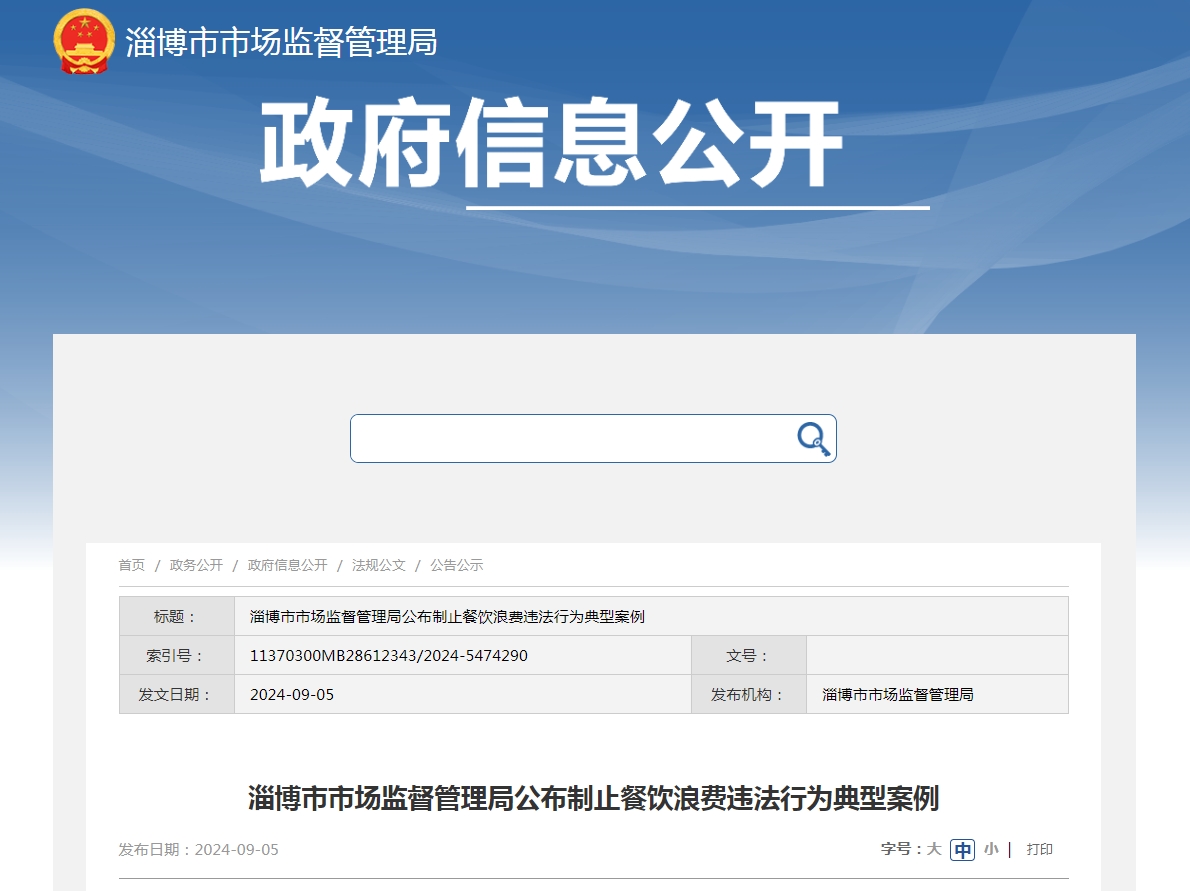Open 政务公开 breadcrumb link
Viewport: 1190px width, 891px height.
coord(197,565)
